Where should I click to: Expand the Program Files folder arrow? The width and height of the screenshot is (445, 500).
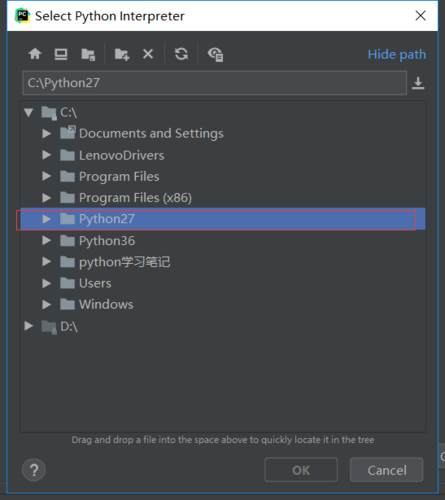47,176
